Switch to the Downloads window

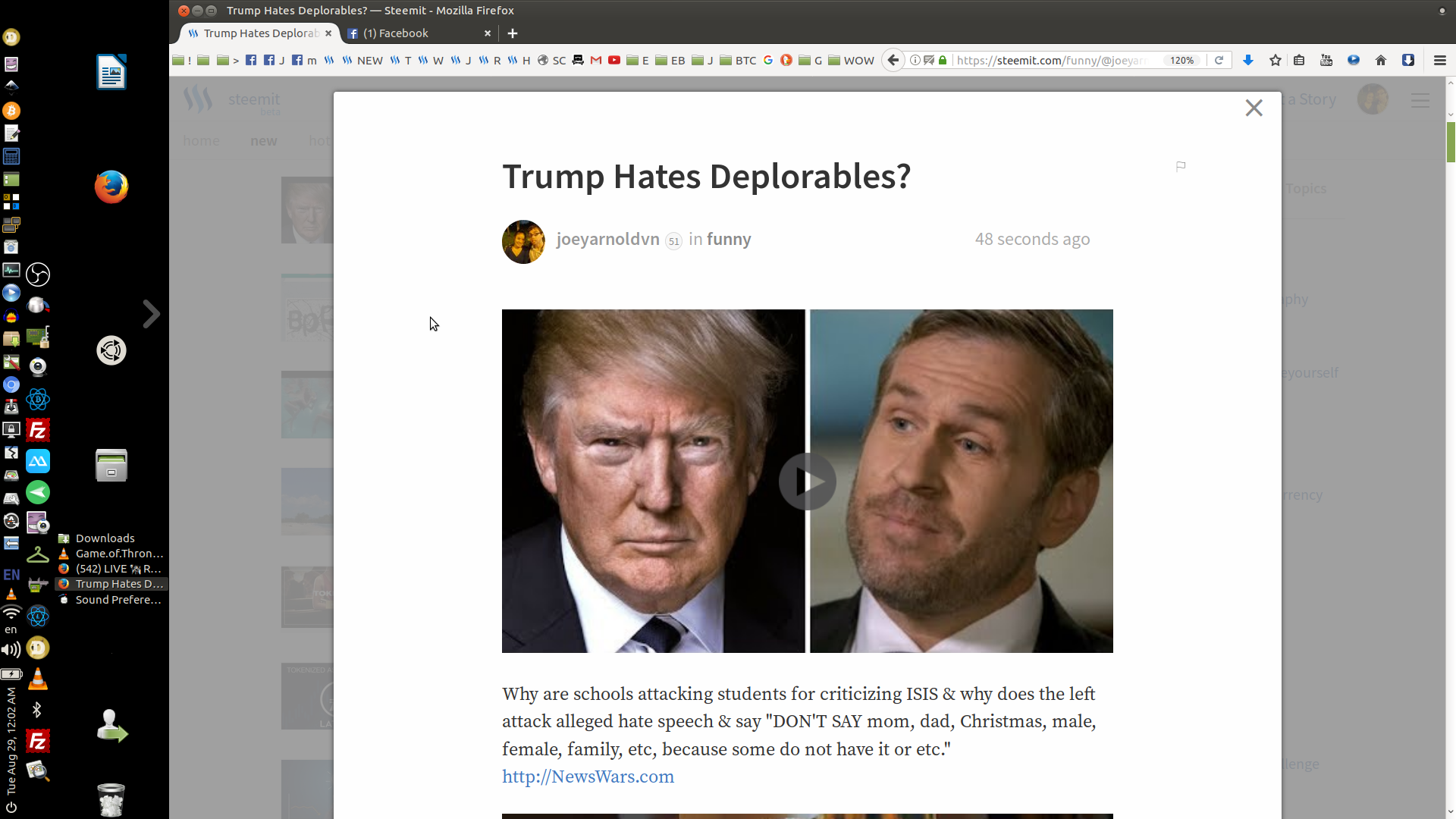(x=111, y=538)
